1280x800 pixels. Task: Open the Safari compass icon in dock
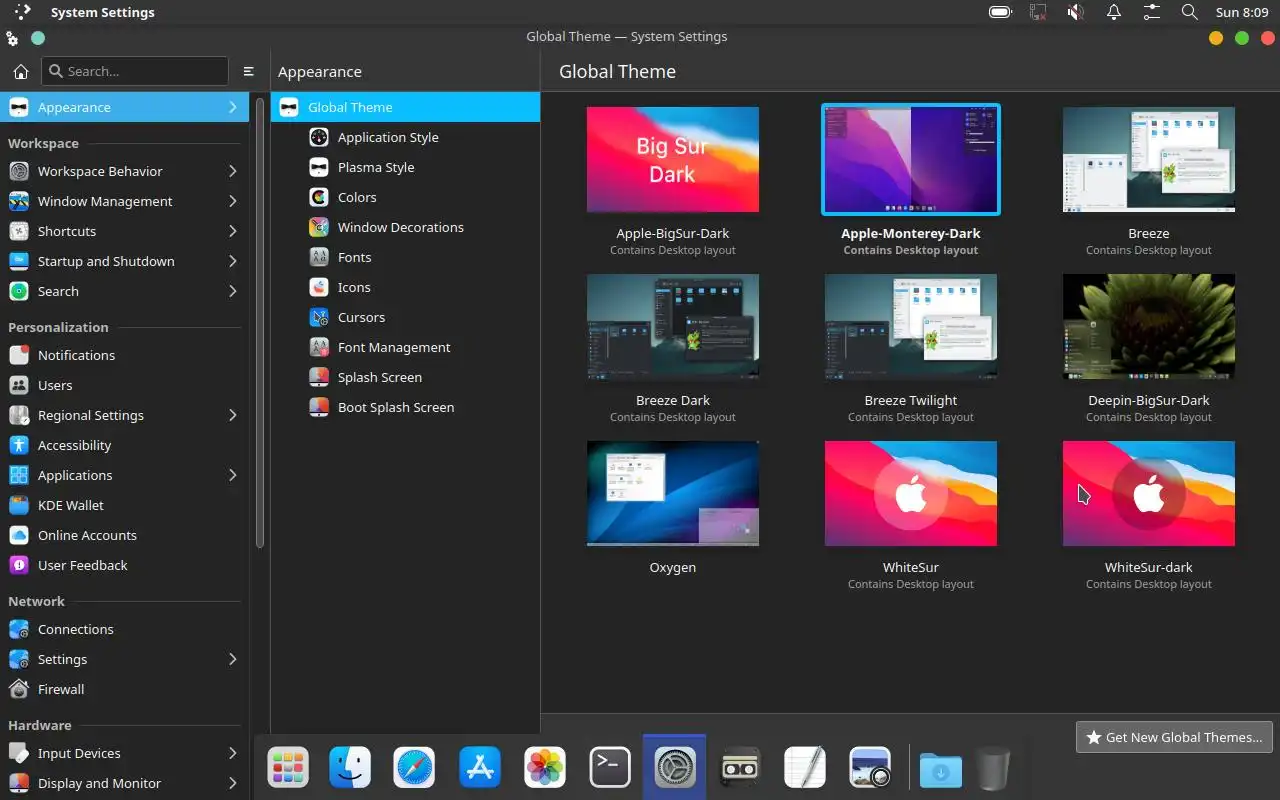click(414, 768)
